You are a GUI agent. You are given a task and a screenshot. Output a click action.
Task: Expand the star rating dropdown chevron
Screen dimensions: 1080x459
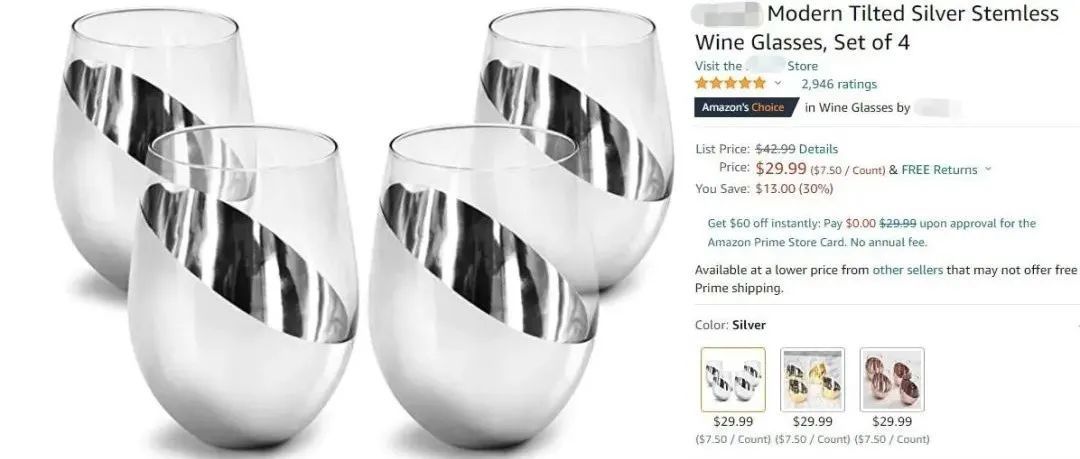tap(778, 83)
